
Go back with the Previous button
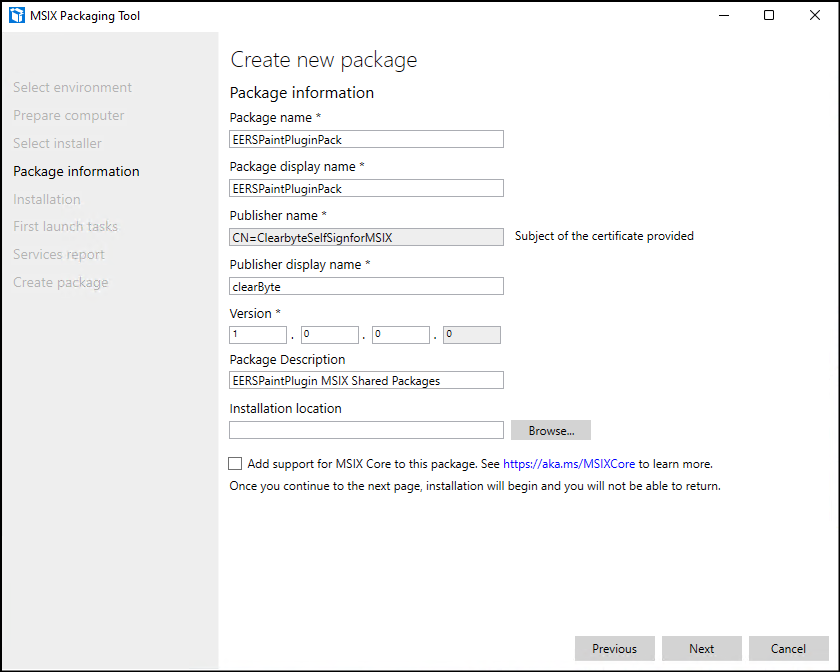[614, 649]
